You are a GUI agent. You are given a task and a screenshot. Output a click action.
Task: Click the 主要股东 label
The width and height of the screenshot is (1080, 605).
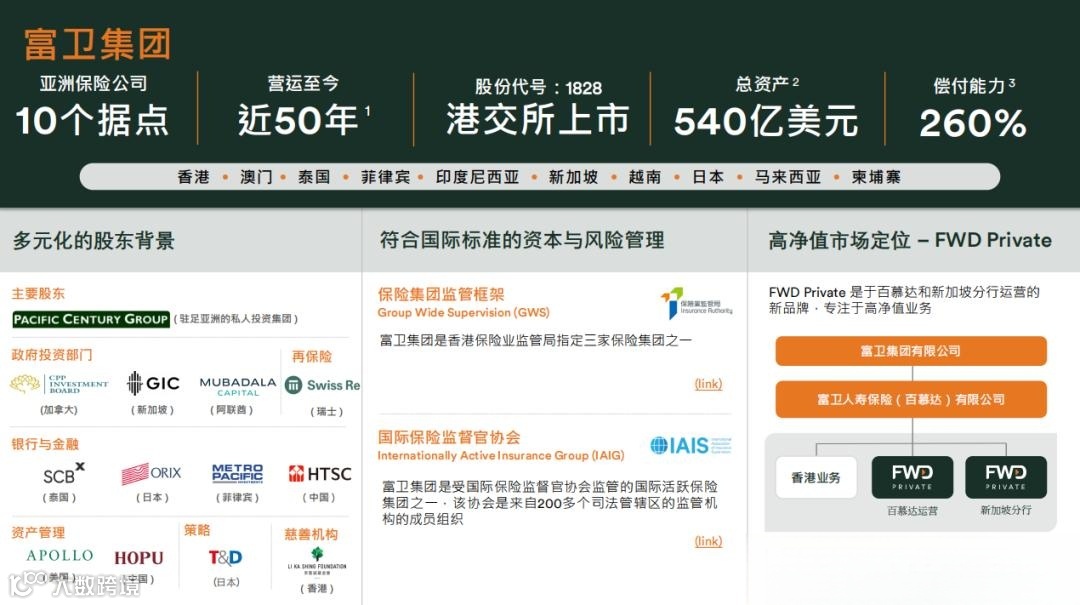click(38, 294)
